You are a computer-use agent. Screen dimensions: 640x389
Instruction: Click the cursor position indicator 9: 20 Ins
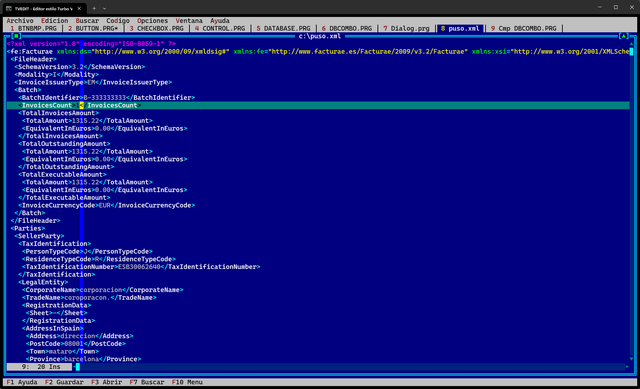(x=40, y=367)
